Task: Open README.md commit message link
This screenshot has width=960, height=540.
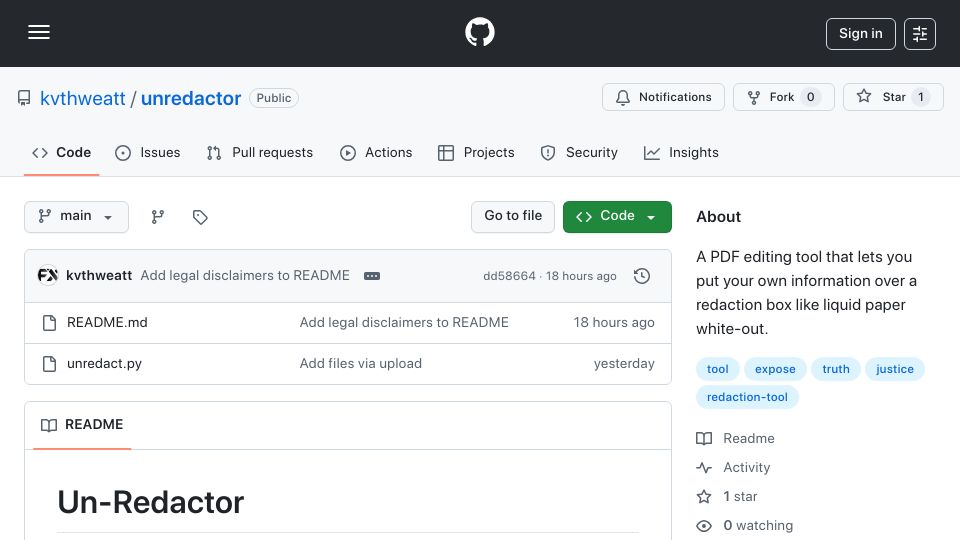Action: pos(404,323)
